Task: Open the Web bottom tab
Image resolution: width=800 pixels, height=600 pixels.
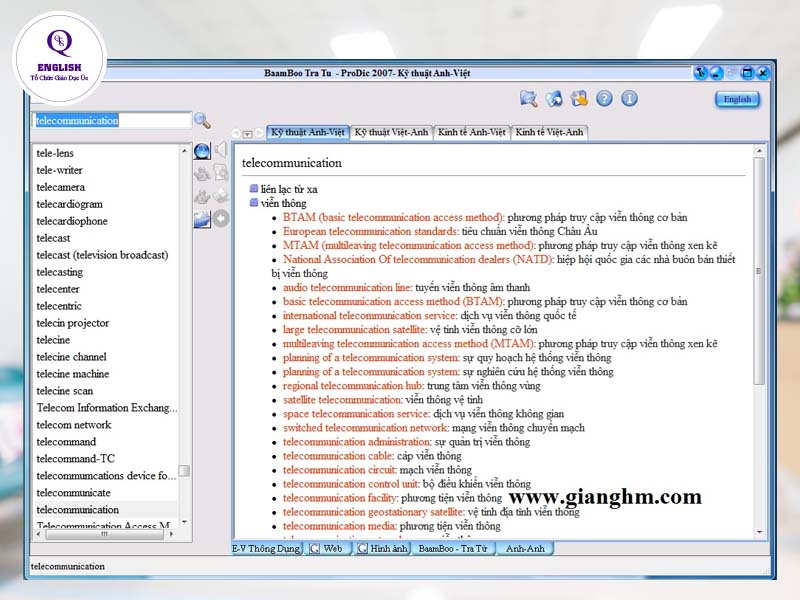Action: click(x=330, y=548)
